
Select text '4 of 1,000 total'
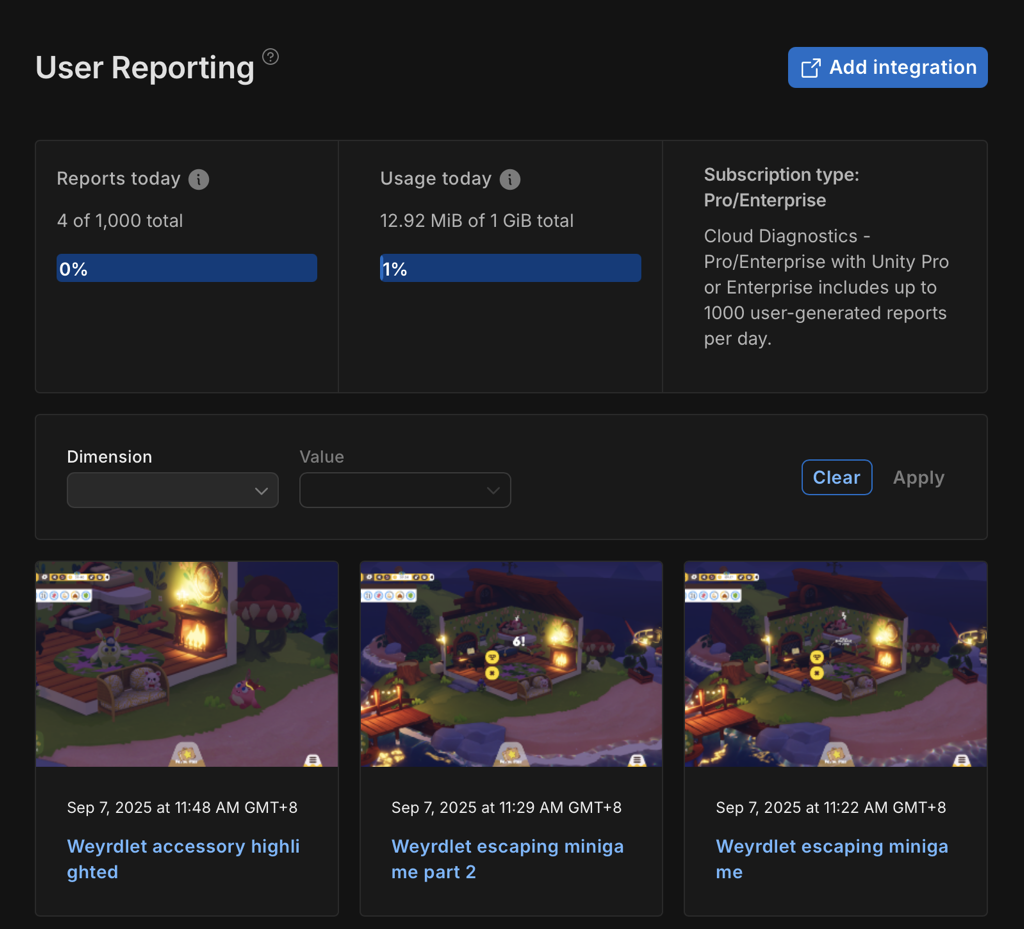tap(120, 221)
